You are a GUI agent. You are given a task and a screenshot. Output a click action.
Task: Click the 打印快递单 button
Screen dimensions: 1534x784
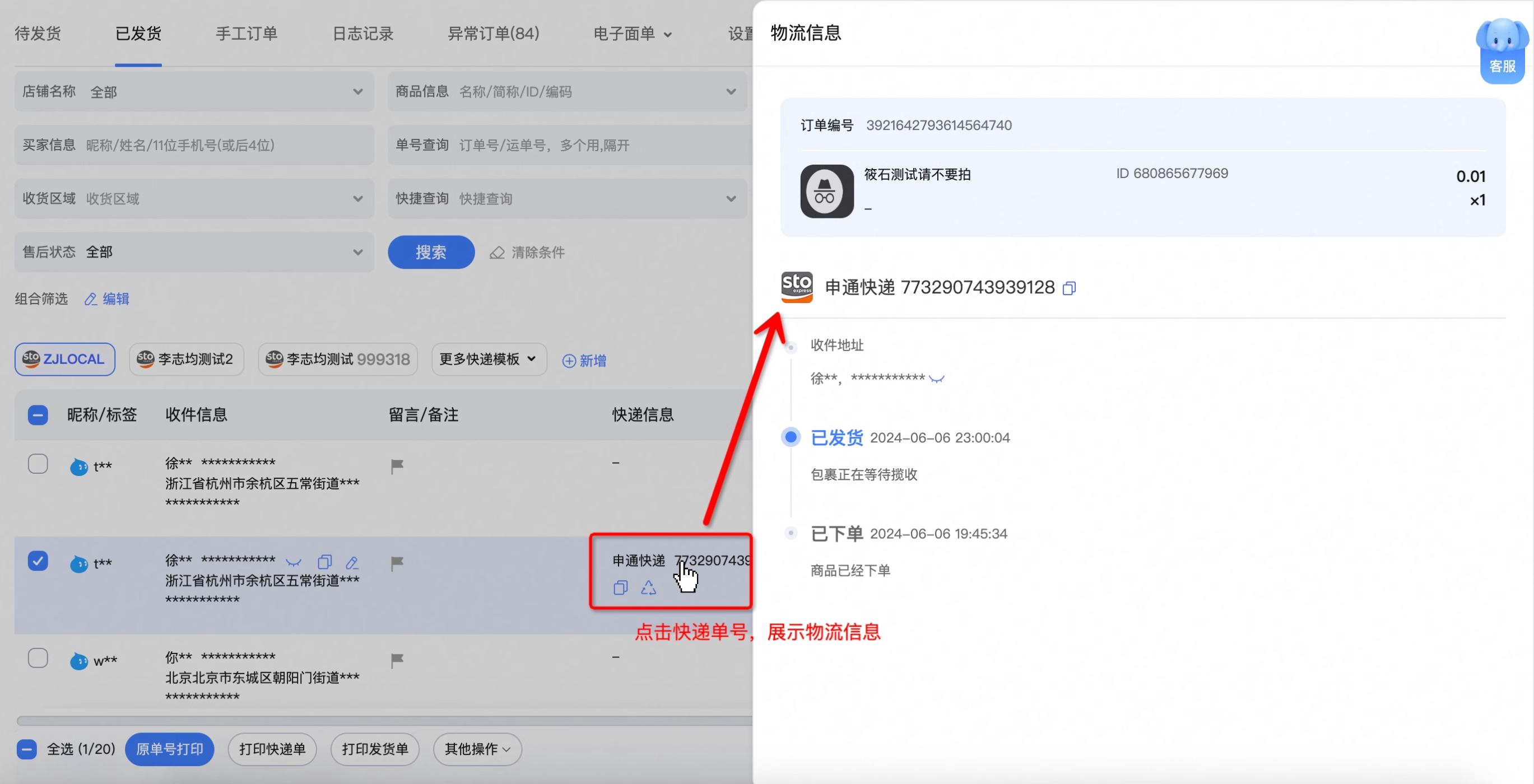[272, 749]
